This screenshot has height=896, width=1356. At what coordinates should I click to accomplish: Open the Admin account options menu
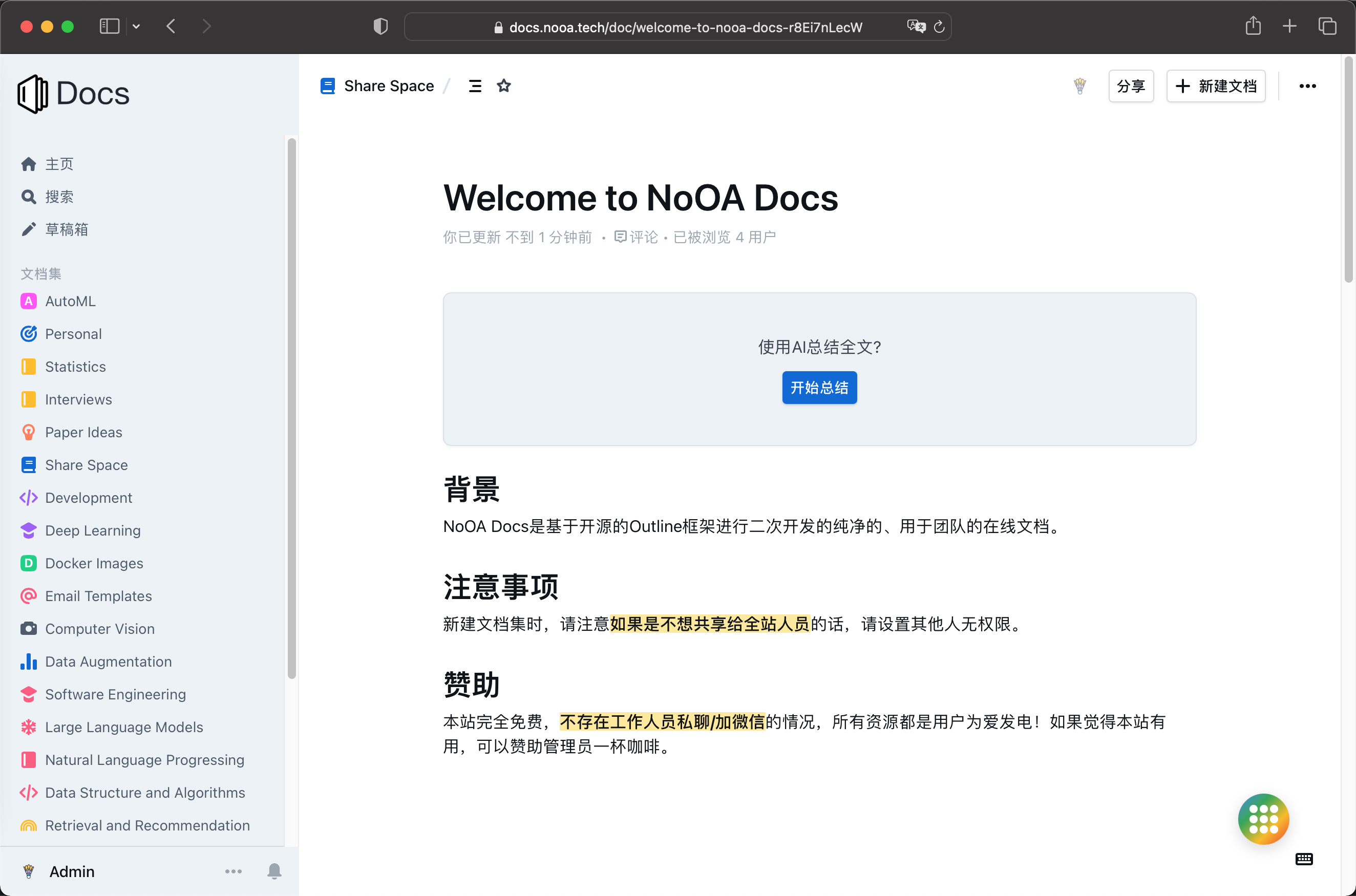point(233,871)
